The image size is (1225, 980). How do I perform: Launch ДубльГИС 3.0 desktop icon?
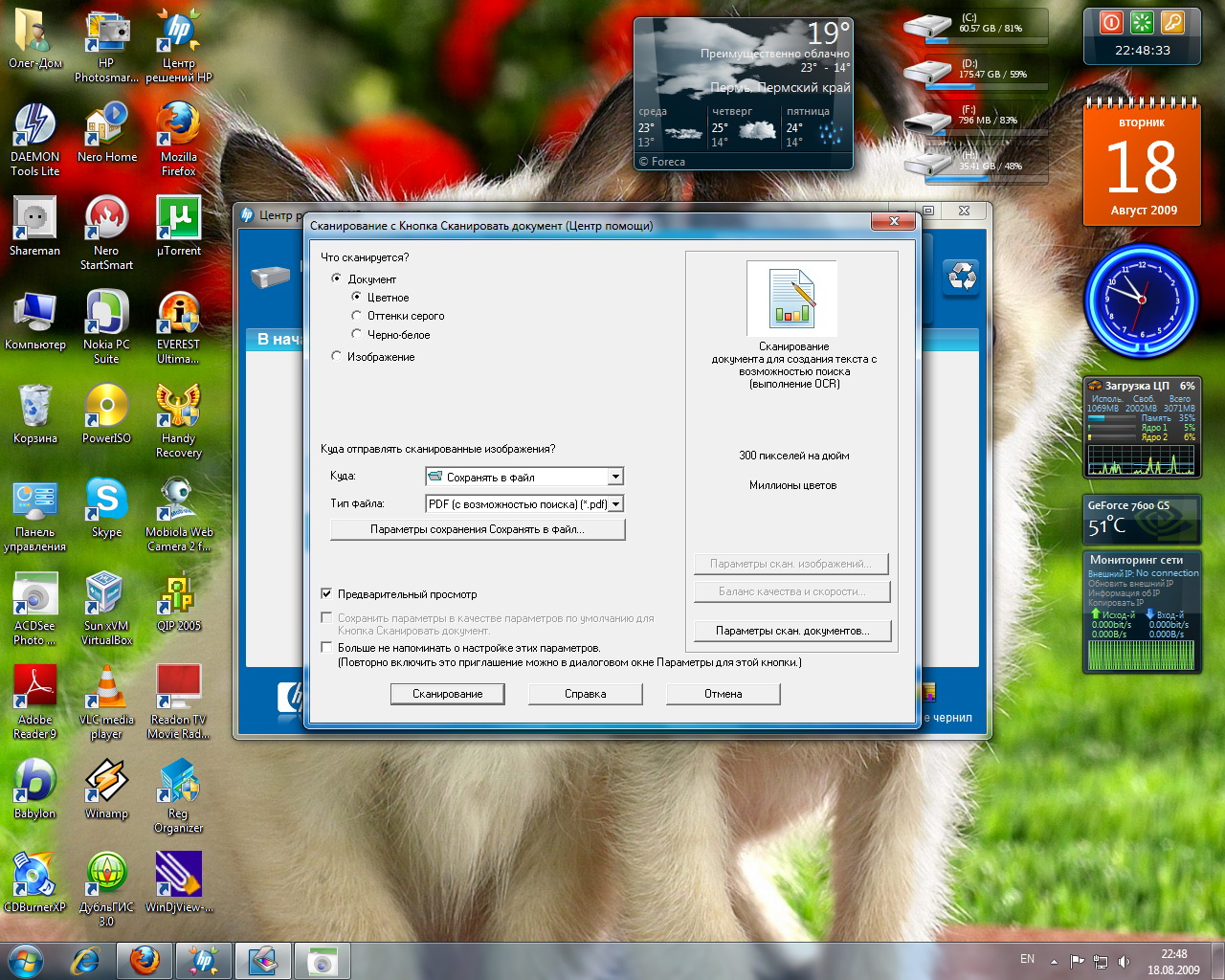(106, 891)
